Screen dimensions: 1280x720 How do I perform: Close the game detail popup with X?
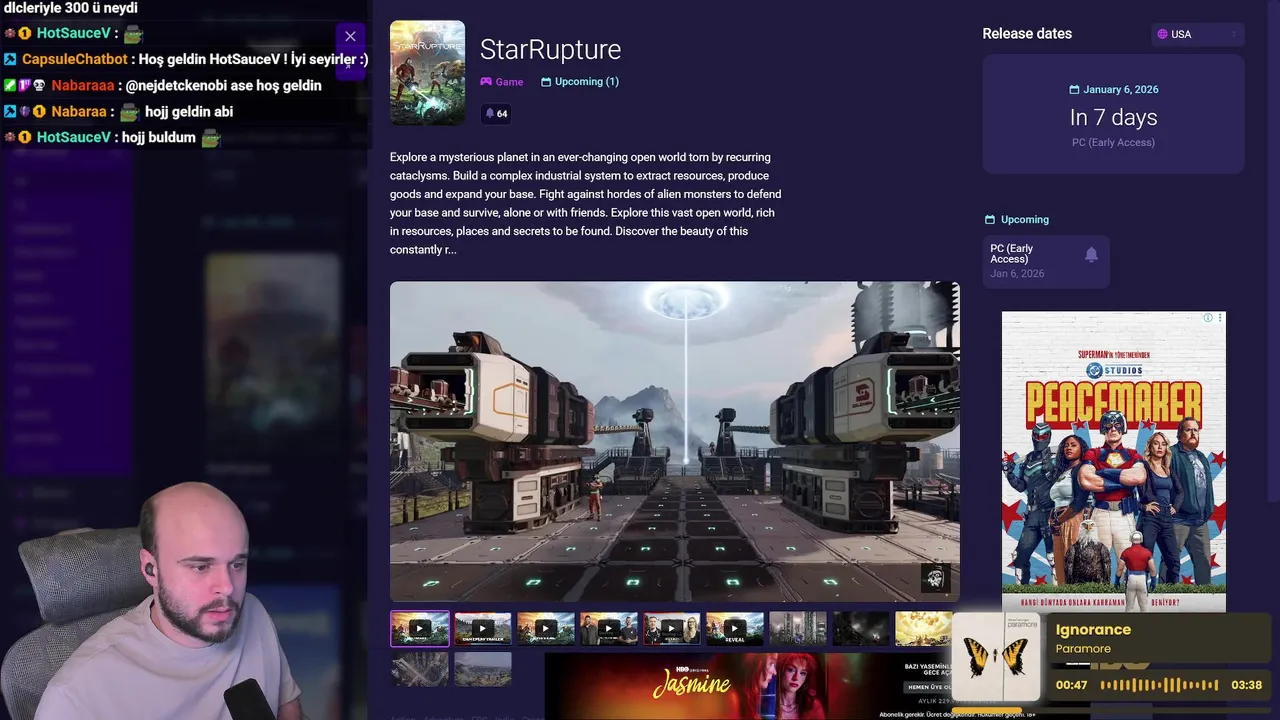coord(350,36)
